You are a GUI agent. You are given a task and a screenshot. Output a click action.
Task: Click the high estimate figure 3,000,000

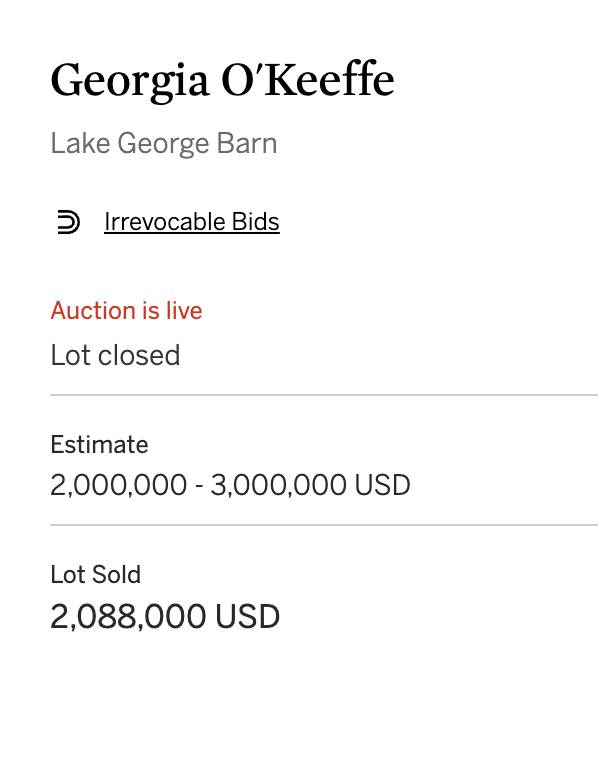pos(278,485)
